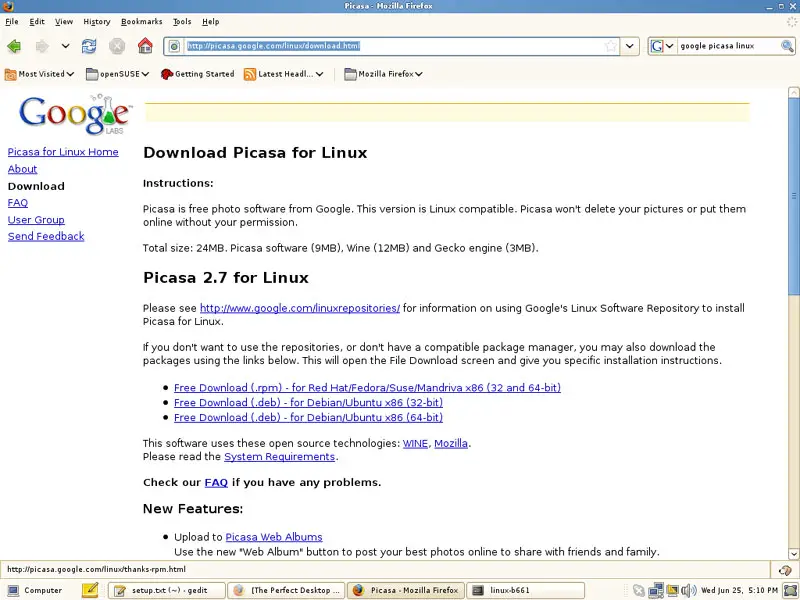The image size is (800, 600).
Task: Open the History menu
Action: (x=97, y=21)
